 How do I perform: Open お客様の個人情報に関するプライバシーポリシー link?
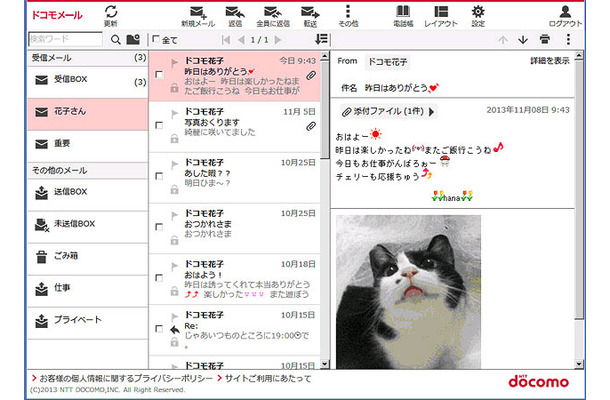[x=126, y=378]
